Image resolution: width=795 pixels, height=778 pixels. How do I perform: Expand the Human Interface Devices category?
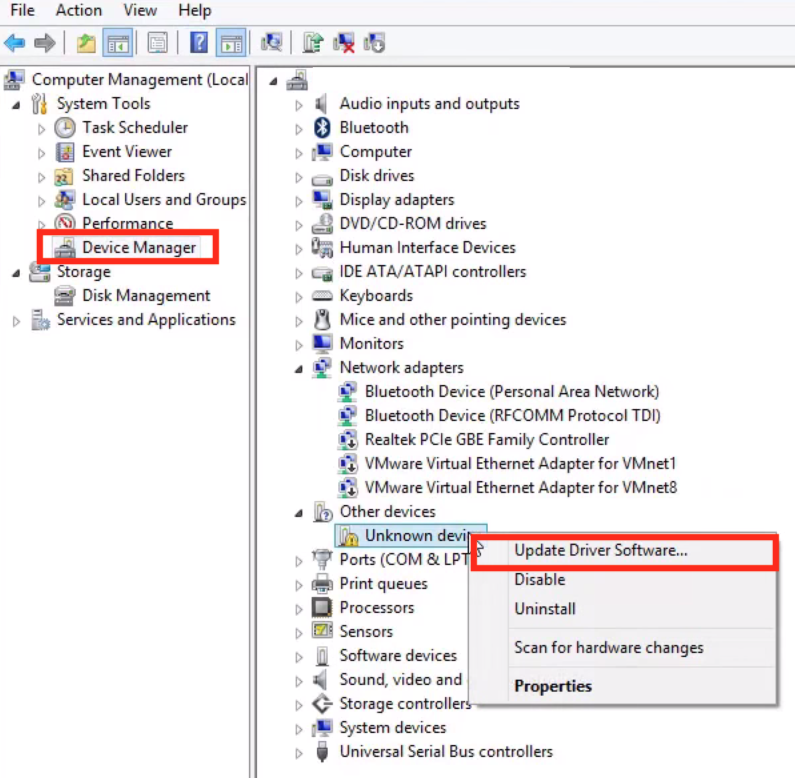(299, 249)
